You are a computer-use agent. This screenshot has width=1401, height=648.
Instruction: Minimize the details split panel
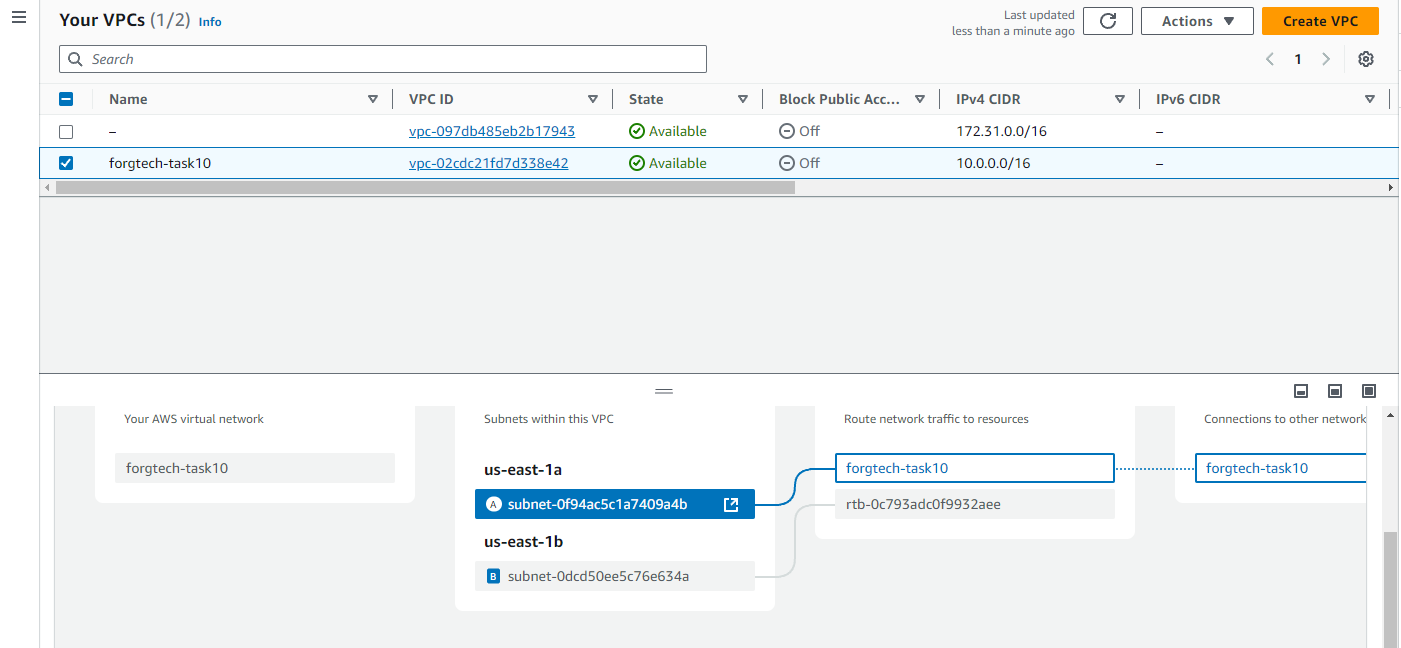point(1301,391)
